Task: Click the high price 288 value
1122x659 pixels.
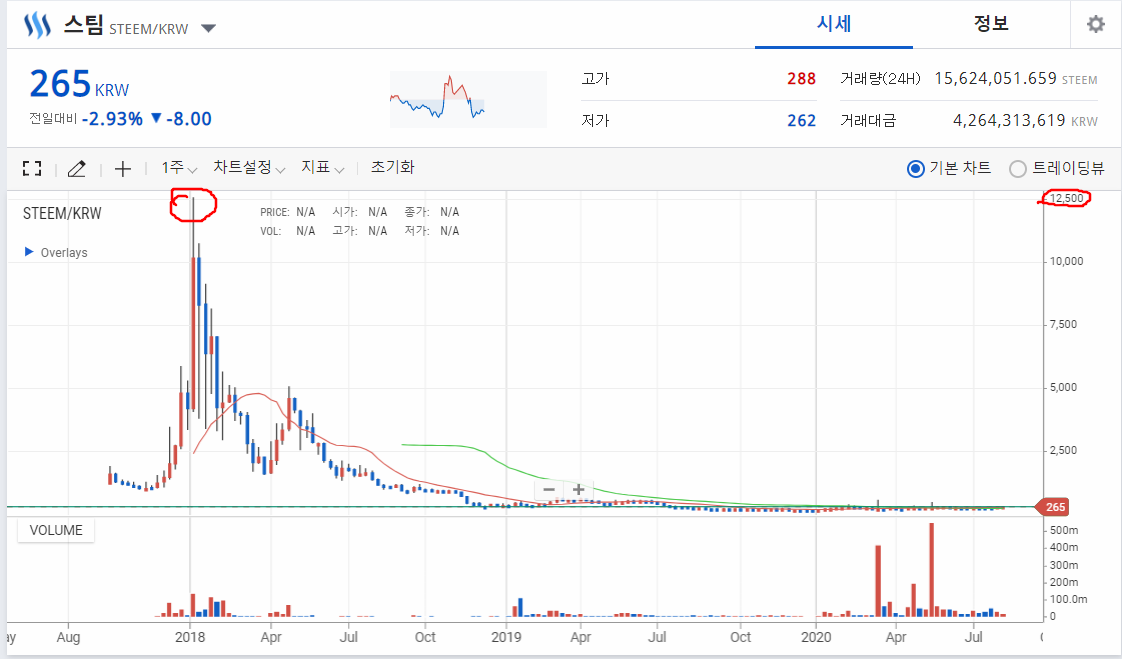Action: click(801, 79)
